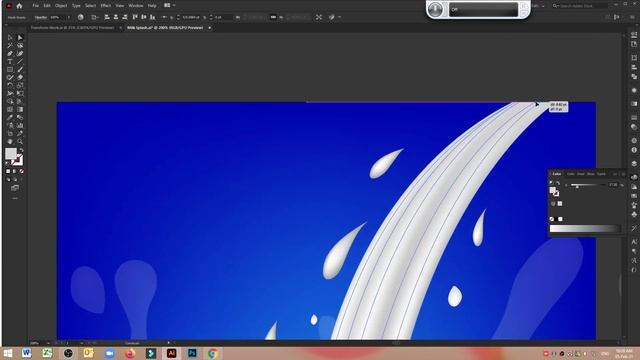640x360 pixels.
Task: Select the Lasso tool
Action: point(20,45)
